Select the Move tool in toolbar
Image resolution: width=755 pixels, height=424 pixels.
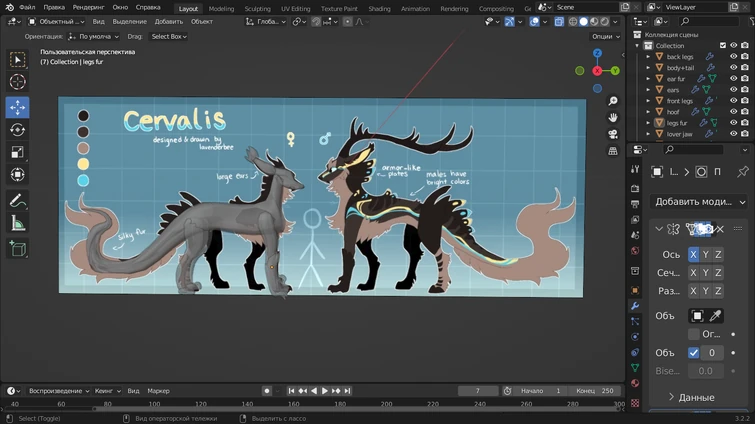(18, 107)
